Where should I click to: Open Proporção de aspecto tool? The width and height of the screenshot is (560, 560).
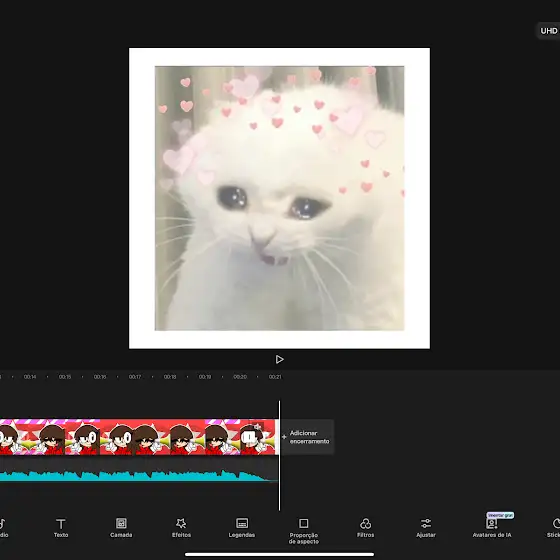click(x=304, y=531)
